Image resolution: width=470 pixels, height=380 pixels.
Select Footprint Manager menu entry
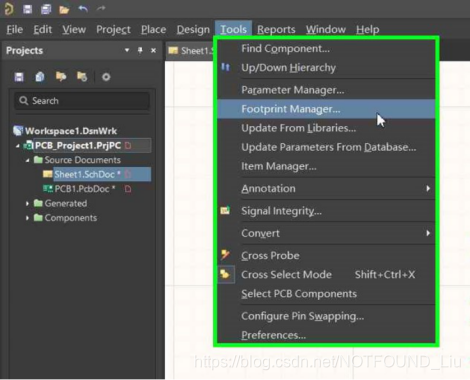point(326,109)
